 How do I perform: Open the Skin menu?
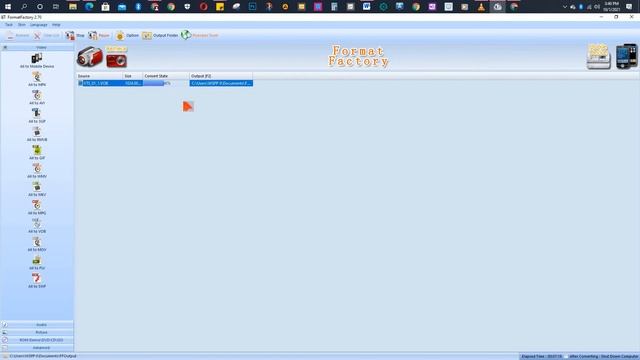coord(22,25)
